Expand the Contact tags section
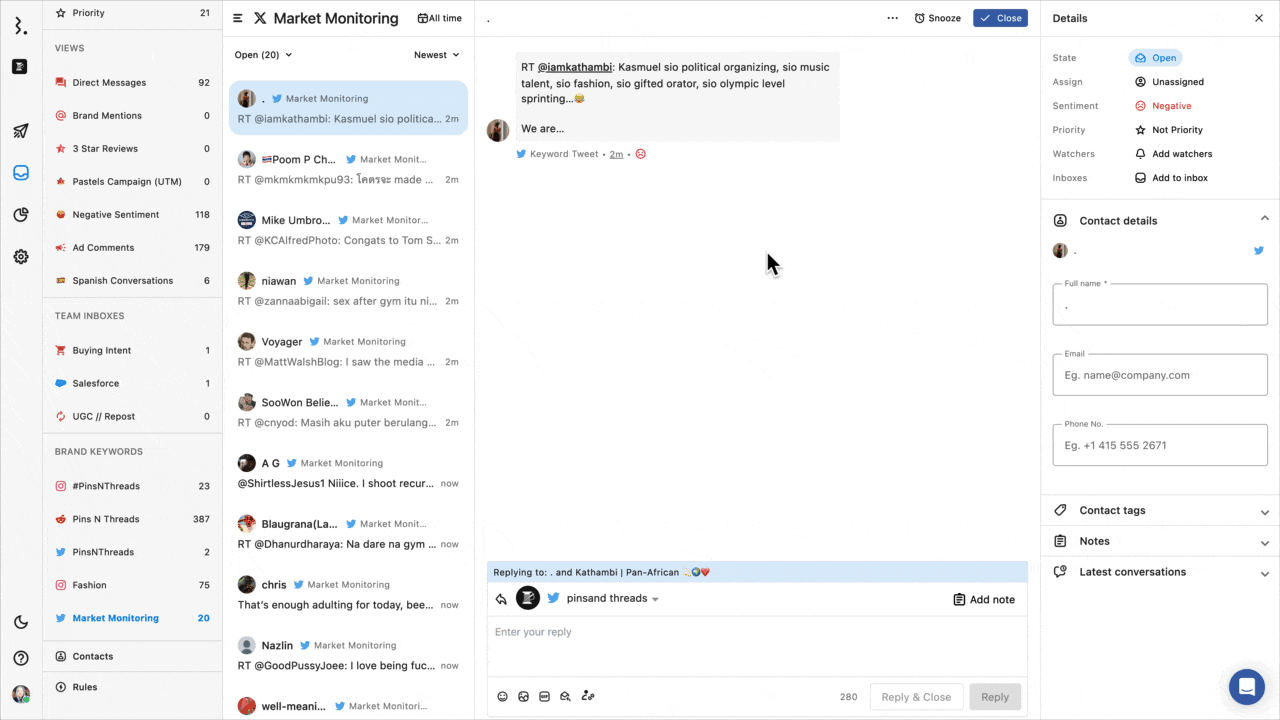The width and height of the screenshot is (1280, 720). [x=1160, y=511]
